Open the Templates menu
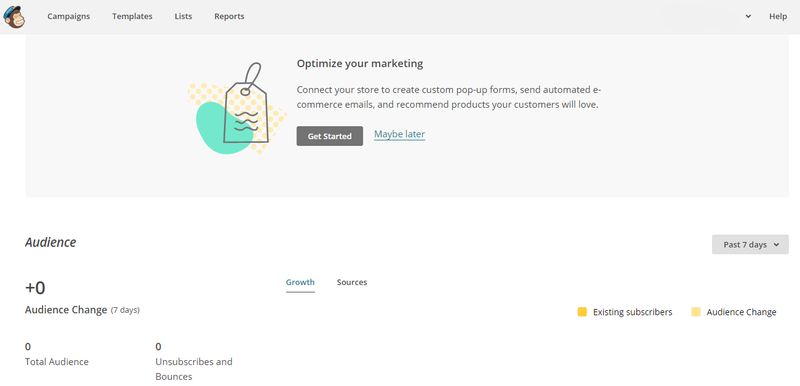Viewport: 800px width, 386px height. point(132,16)
